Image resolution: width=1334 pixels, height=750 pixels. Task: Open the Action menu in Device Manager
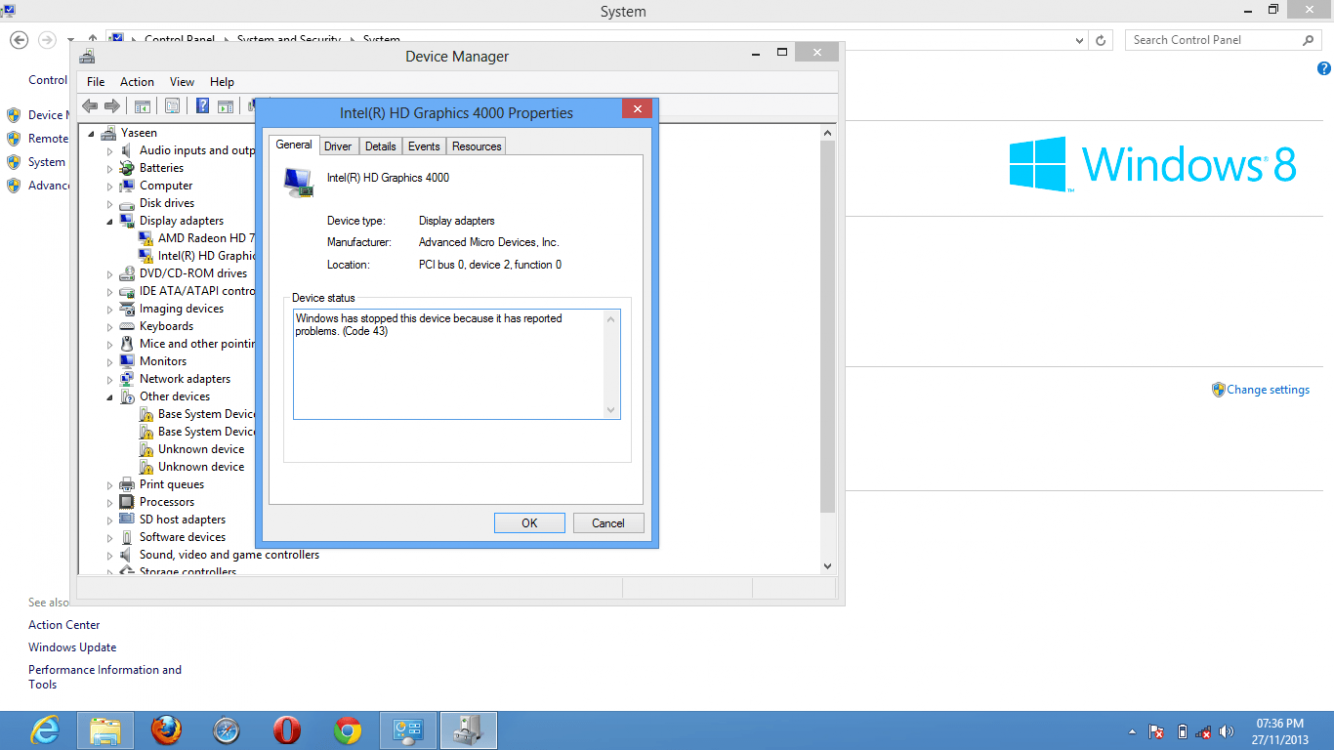[x=137, y=82]
